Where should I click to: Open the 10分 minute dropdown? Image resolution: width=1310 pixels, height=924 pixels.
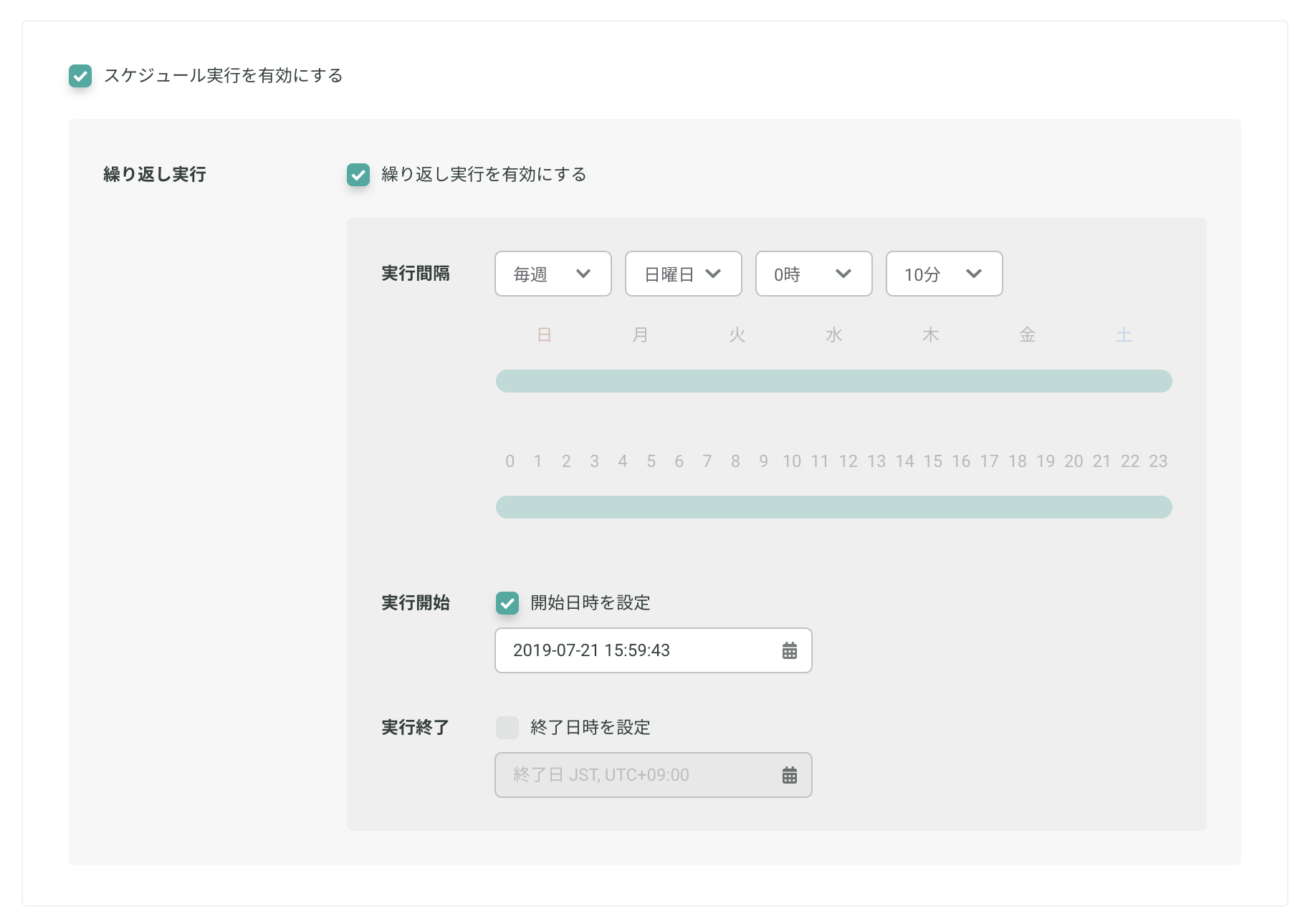pyautogui.click(x=945, y=274)
